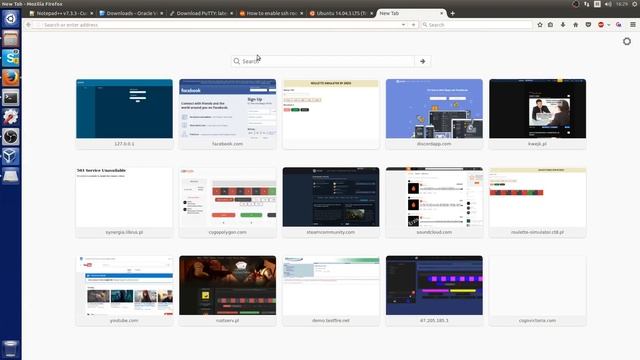Open the demo.testfire.net tile
Viewport: 640px width, 360px height.
[331, 291]
